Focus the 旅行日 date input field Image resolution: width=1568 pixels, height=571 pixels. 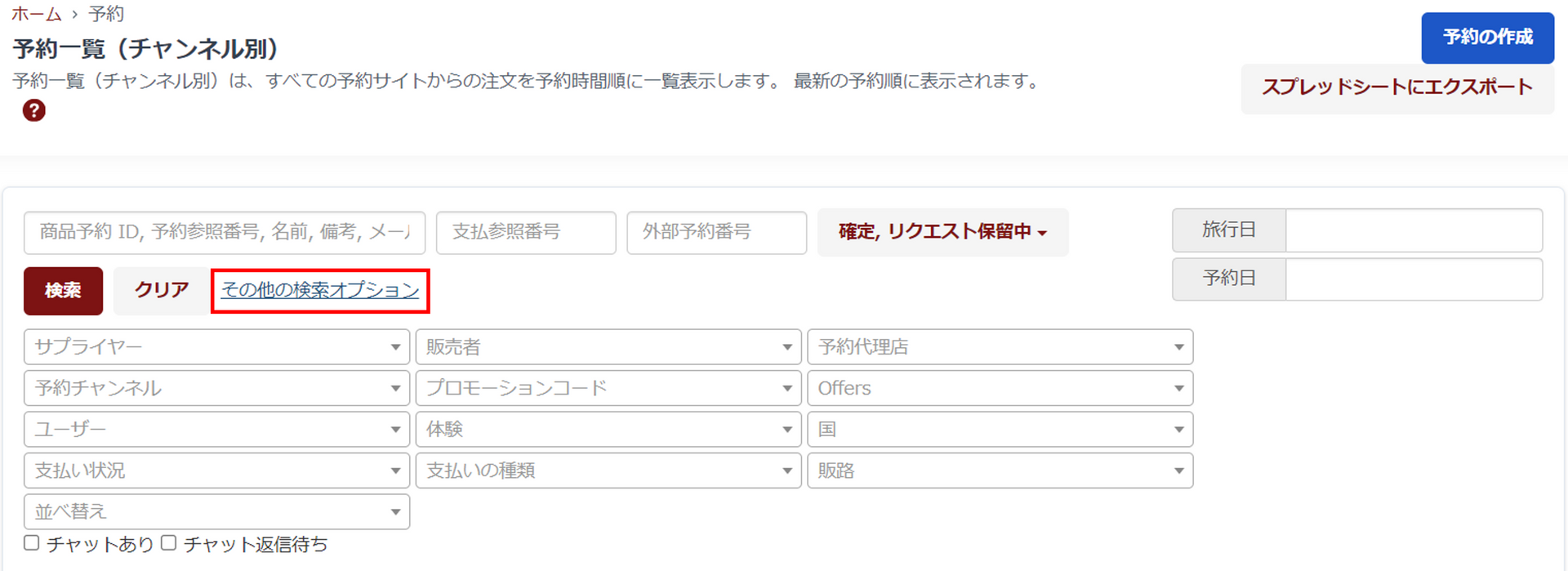(x=1413, y=230)
